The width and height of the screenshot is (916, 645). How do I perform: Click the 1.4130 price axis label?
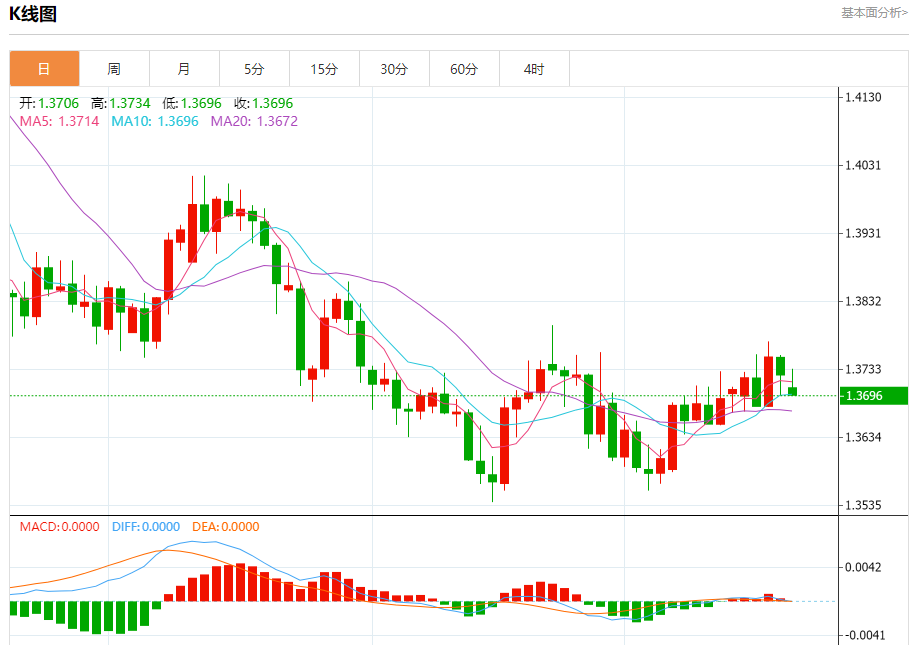[863, 97]
